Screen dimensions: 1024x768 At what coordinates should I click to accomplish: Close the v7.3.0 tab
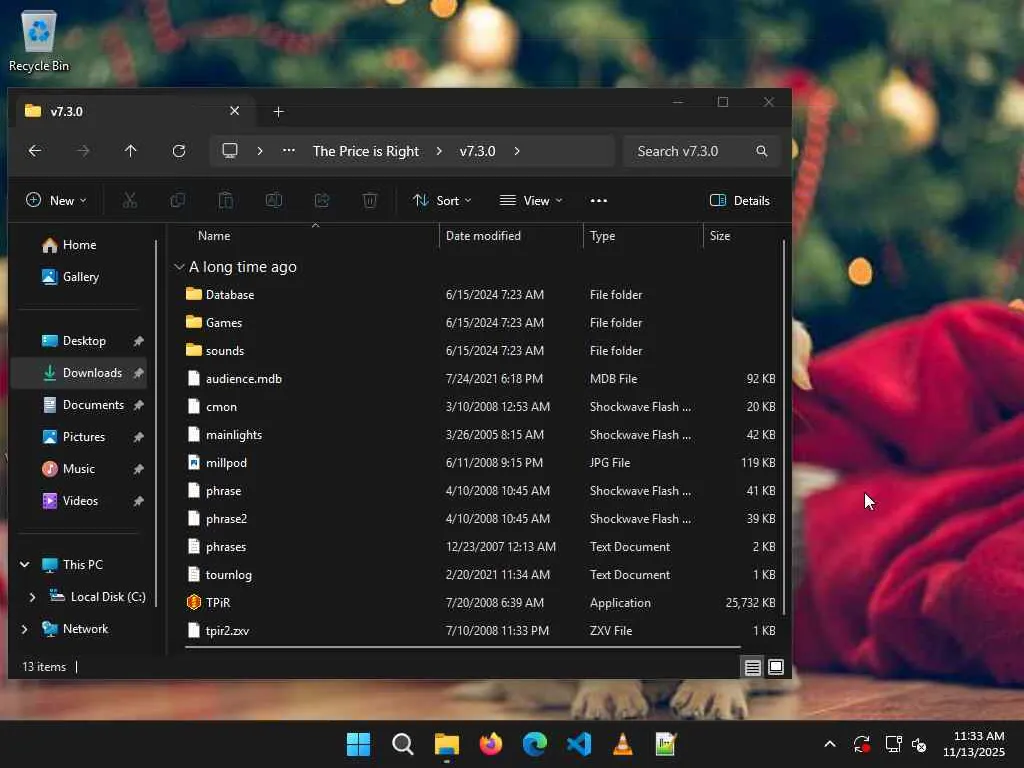point(234,111)
